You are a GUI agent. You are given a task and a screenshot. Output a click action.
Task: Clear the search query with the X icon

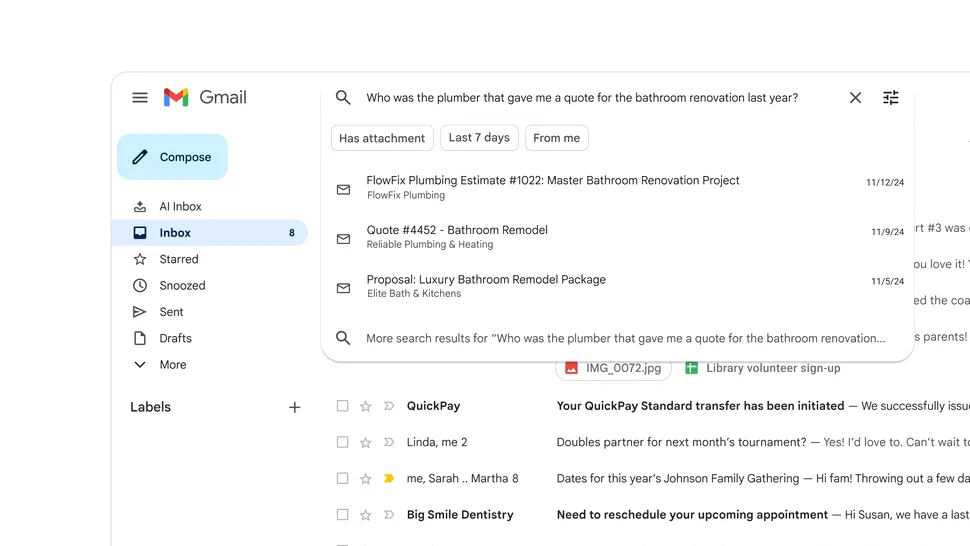tap(855, 97)
